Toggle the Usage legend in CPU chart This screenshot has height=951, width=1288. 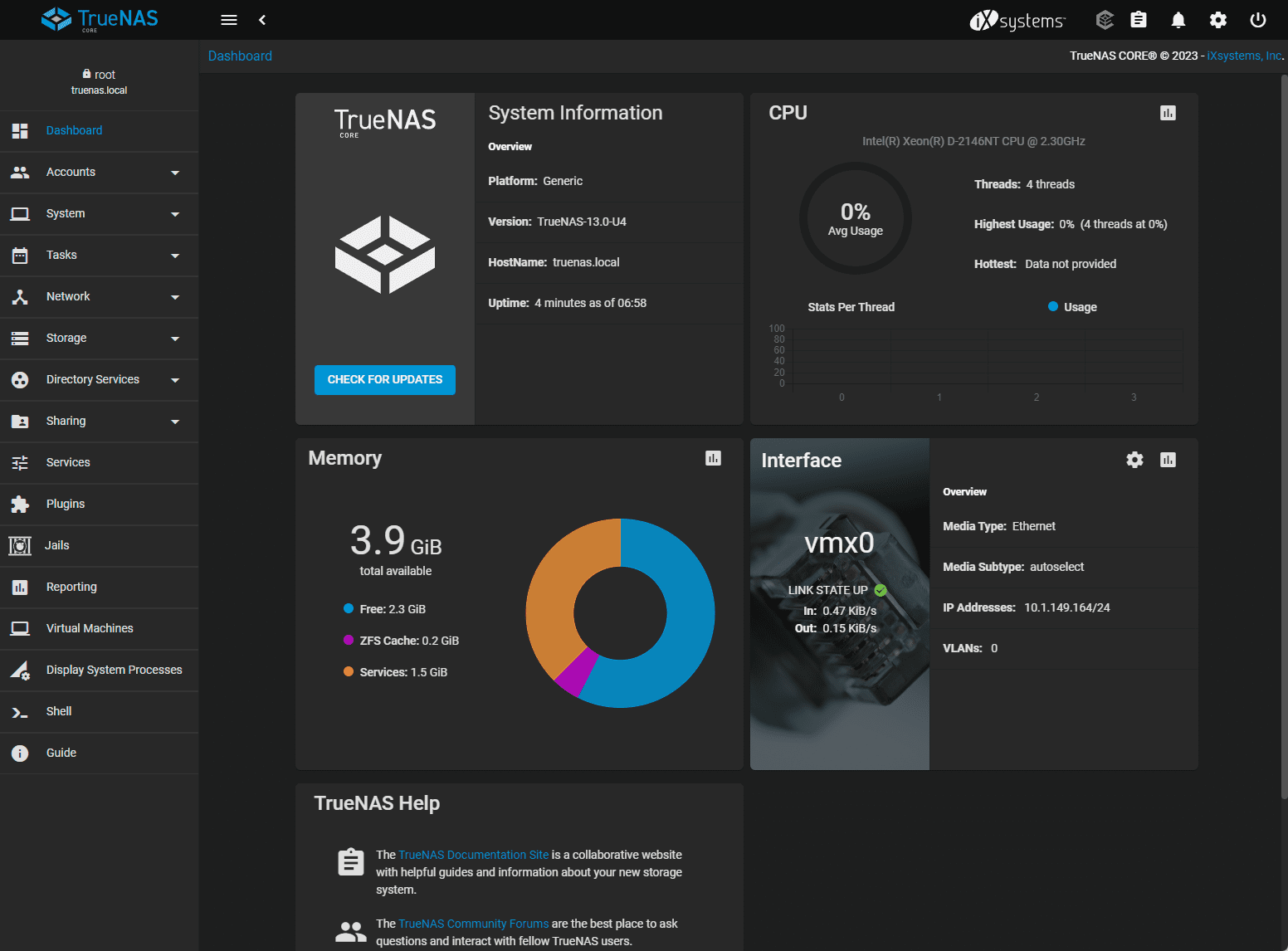point(1072,306)
